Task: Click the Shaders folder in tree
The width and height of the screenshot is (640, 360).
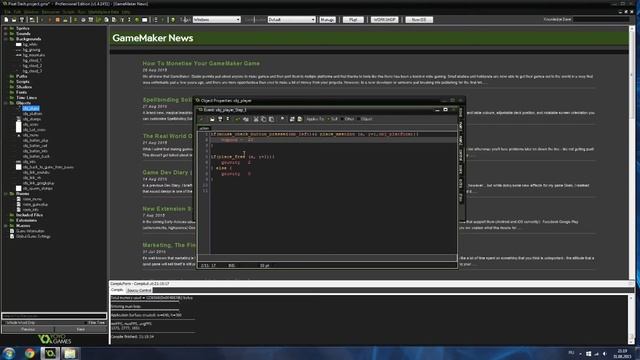Action: 24,87
